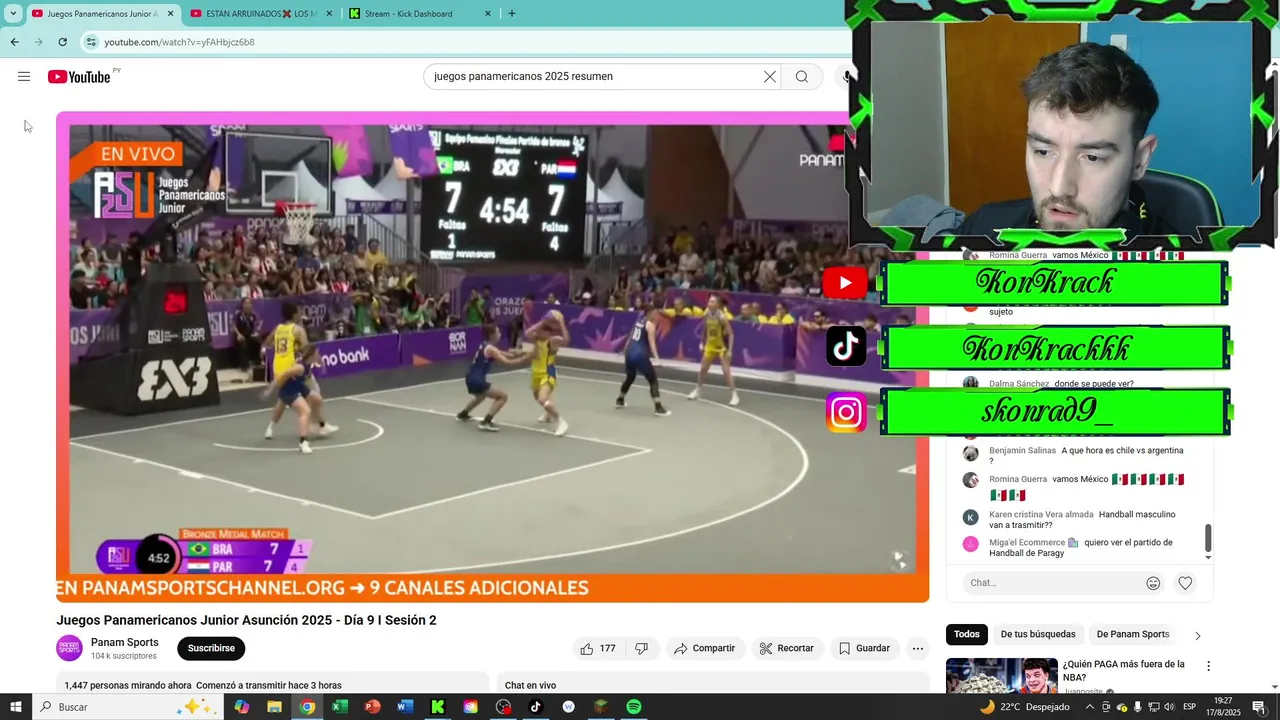
Task: Click the Compartir share button
Action: point(704,649)
